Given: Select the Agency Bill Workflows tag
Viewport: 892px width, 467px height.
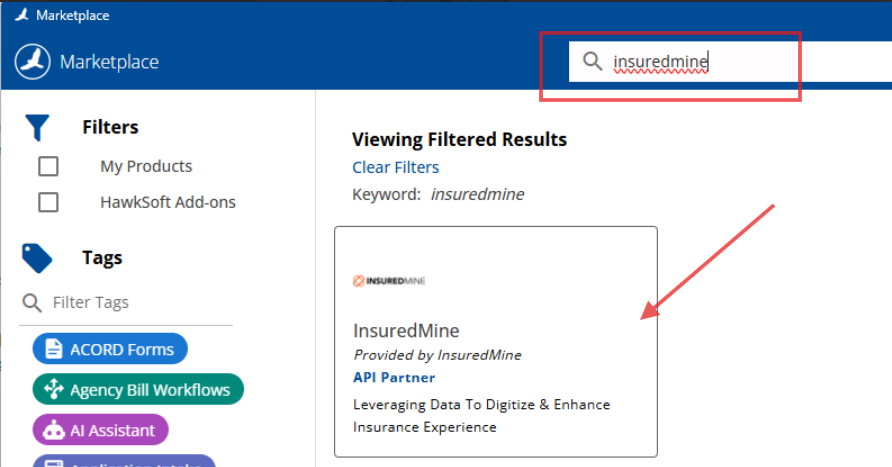Looking at the screenshot, I should 138,389.
